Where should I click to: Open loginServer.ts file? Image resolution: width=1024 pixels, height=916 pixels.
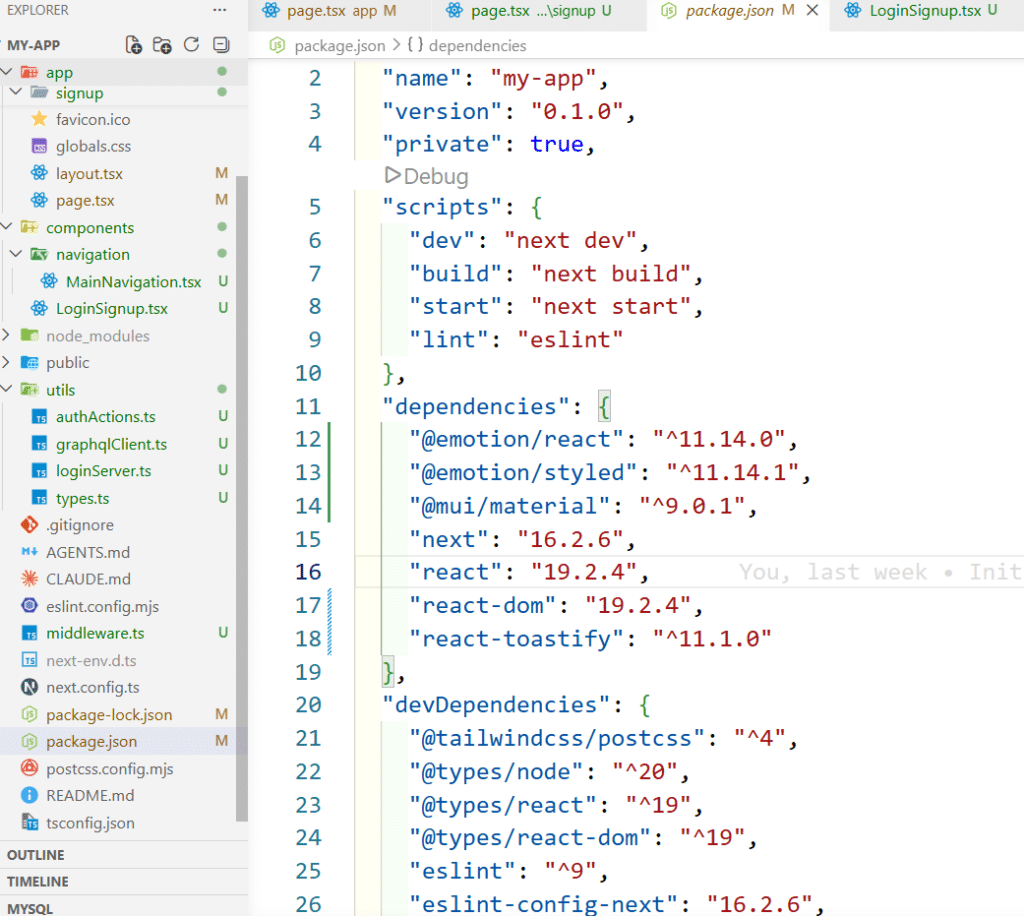pos(103,471)
